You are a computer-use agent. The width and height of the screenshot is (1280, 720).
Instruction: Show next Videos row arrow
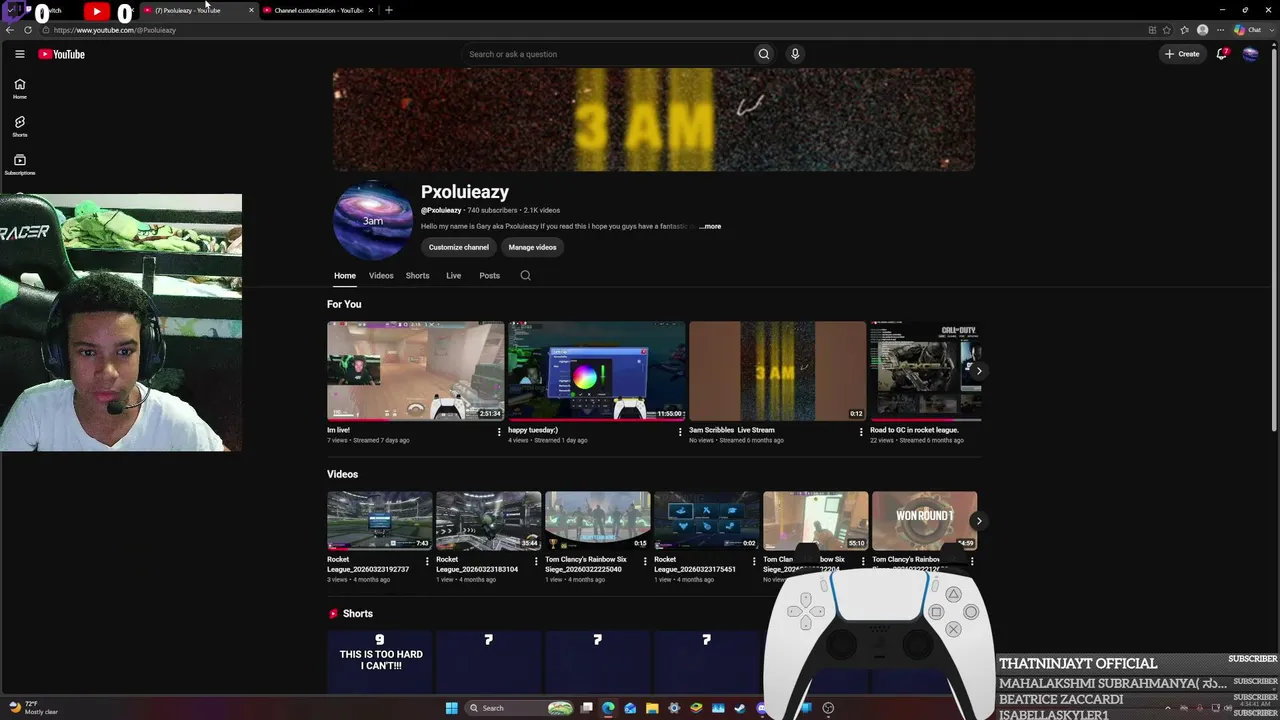pos(978,521)
